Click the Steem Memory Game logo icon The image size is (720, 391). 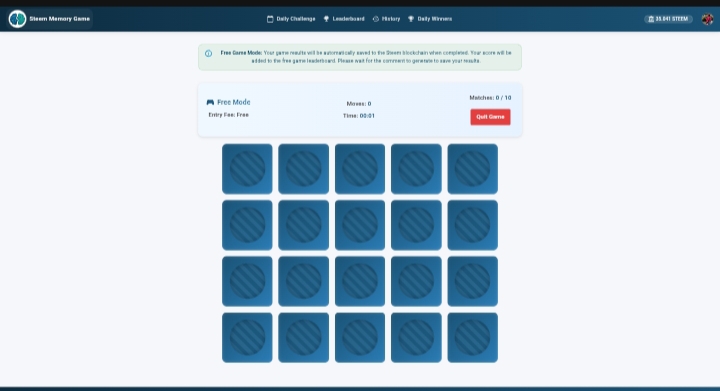(17, 19)
